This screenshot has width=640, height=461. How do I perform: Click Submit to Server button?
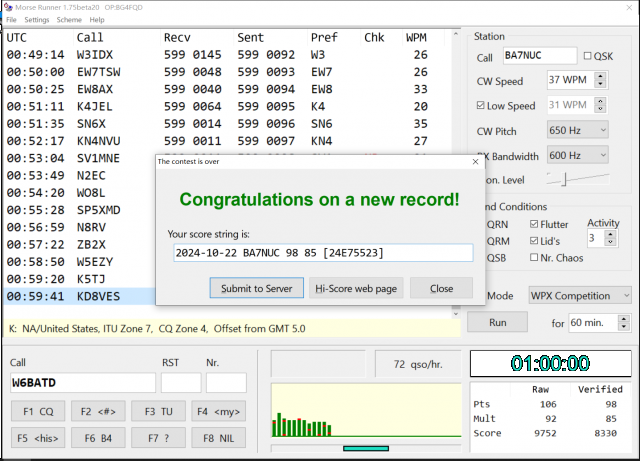tap(256, 288)
